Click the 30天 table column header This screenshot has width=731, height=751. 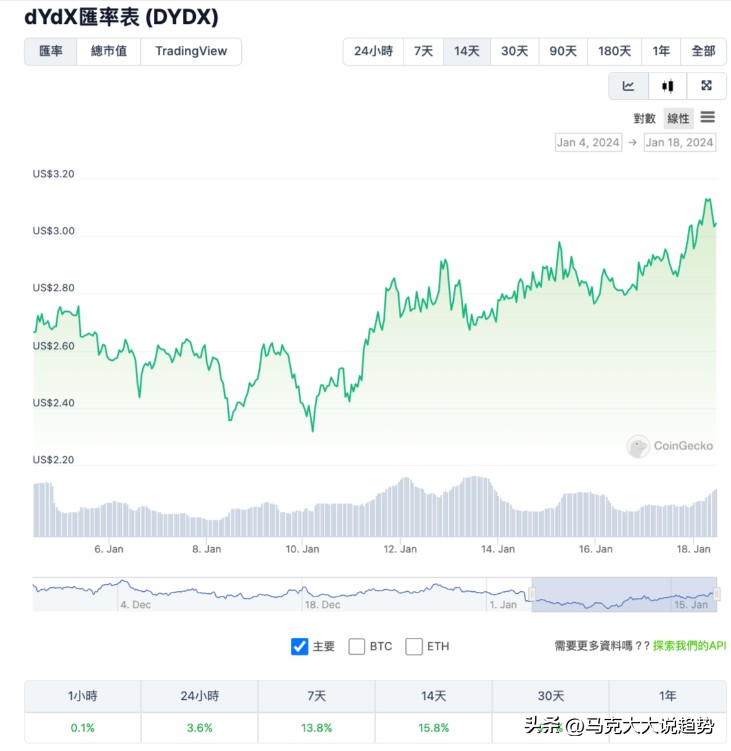click(x=550, y=696)
